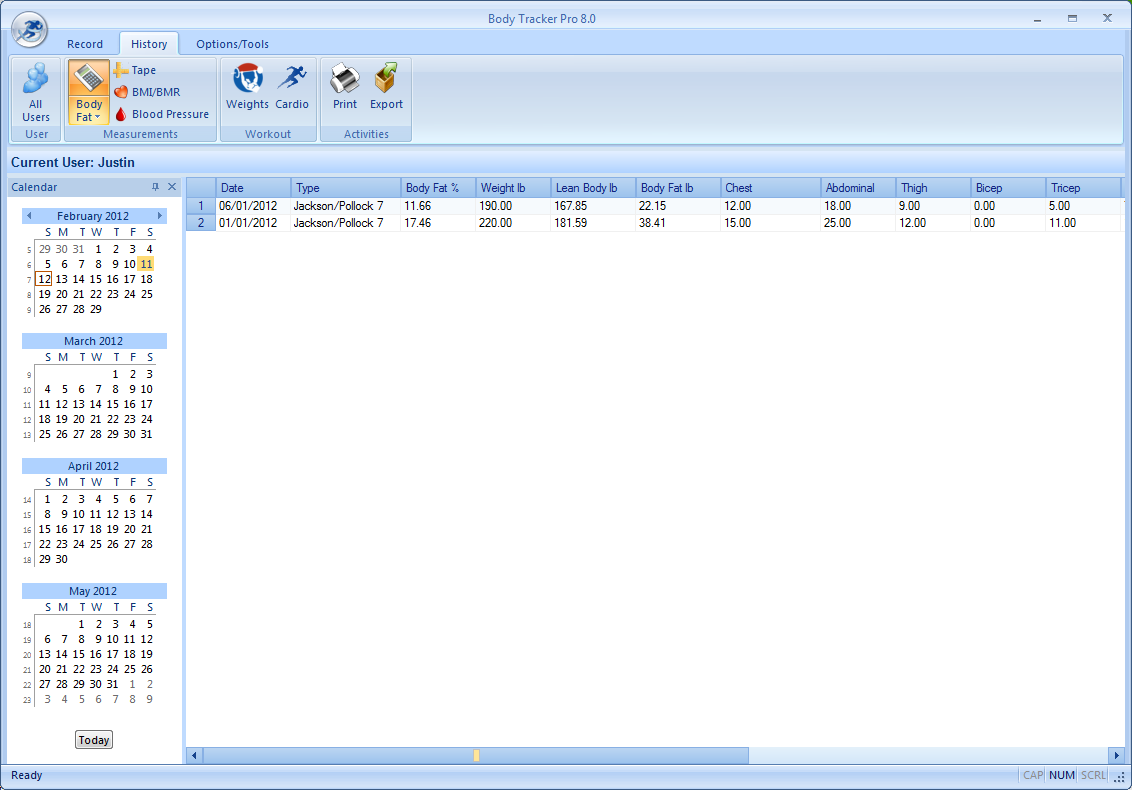Switch to the History tab
1132x790 pixels.
click(x=149, y=44)
